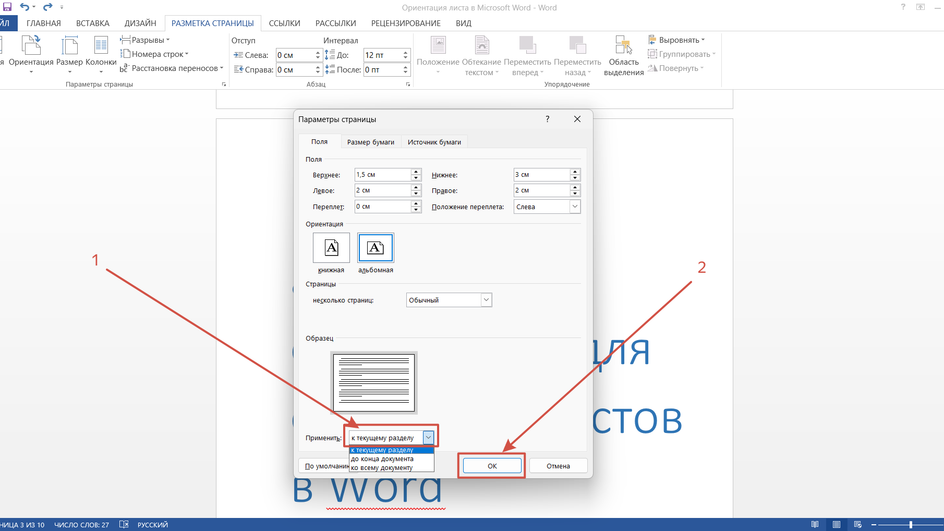Adjust the После spacing stepper
944x531 pixels.
click(x=405, y=70)
